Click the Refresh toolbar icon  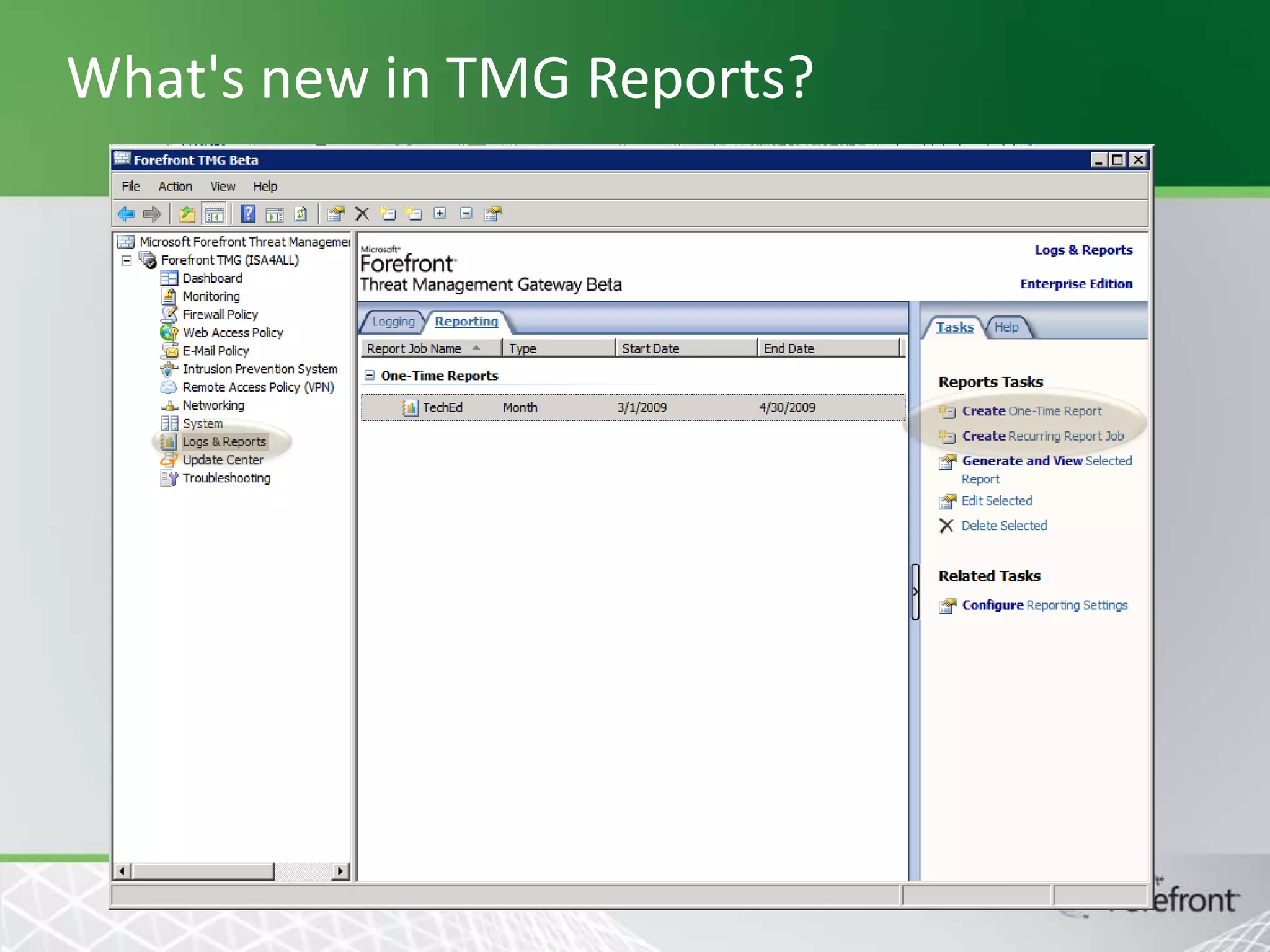(x=301, y=214)
